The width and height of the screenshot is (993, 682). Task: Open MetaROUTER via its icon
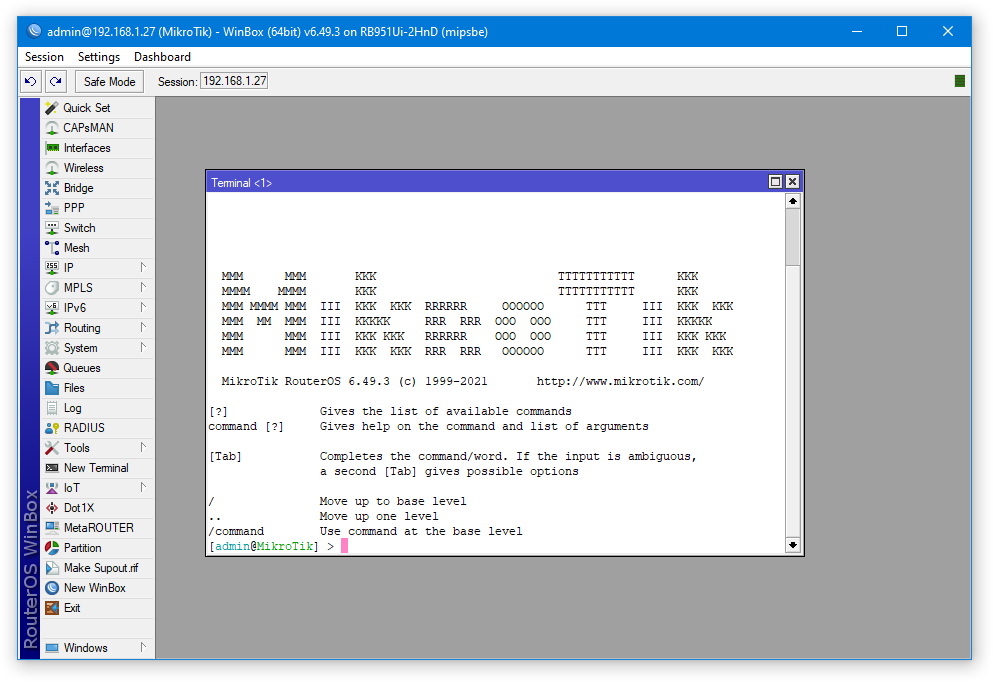(x=52, y=528)
